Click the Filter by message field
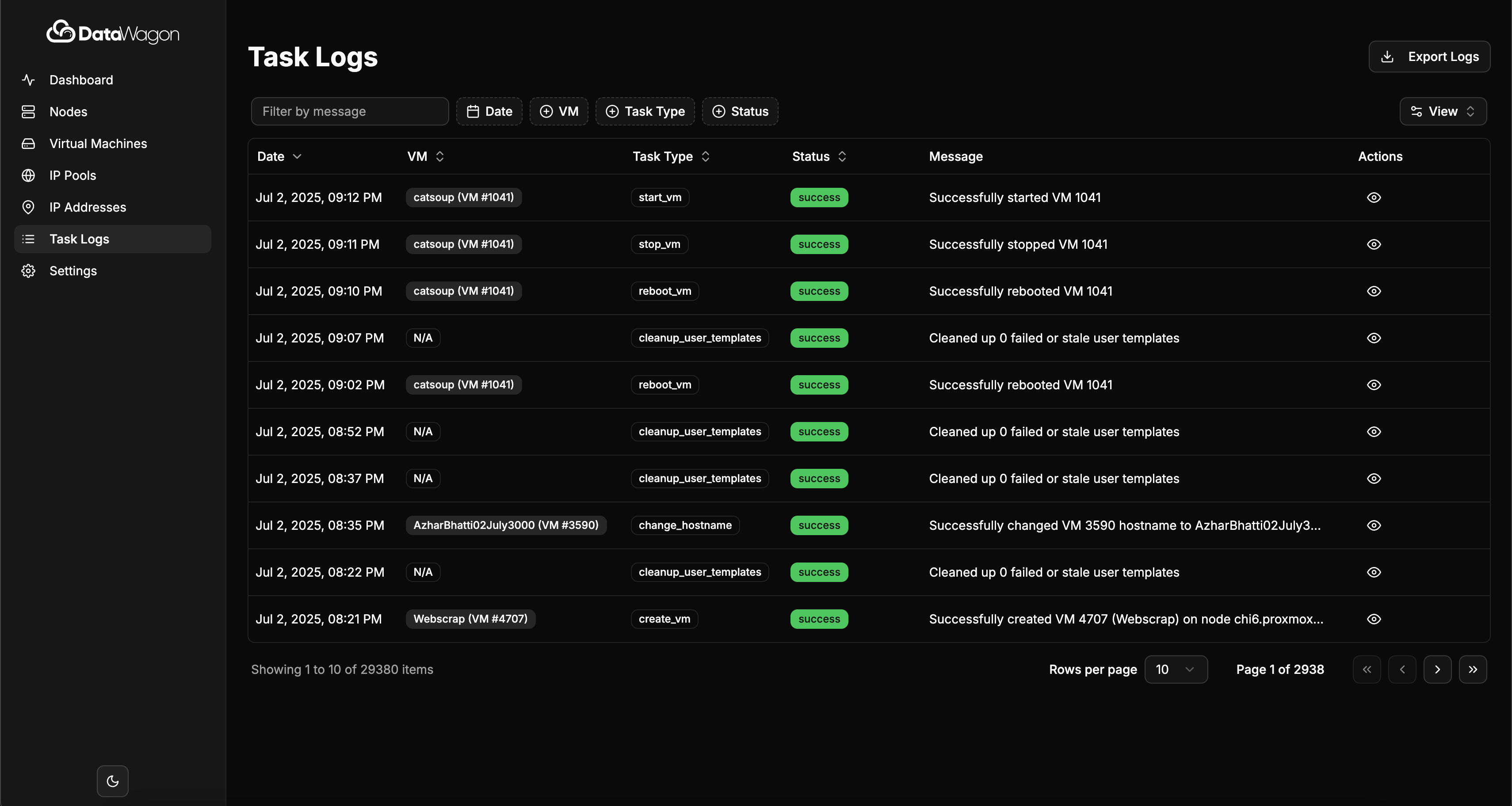This screenshot has width=1512, height=806. click(x=350, y=111)
